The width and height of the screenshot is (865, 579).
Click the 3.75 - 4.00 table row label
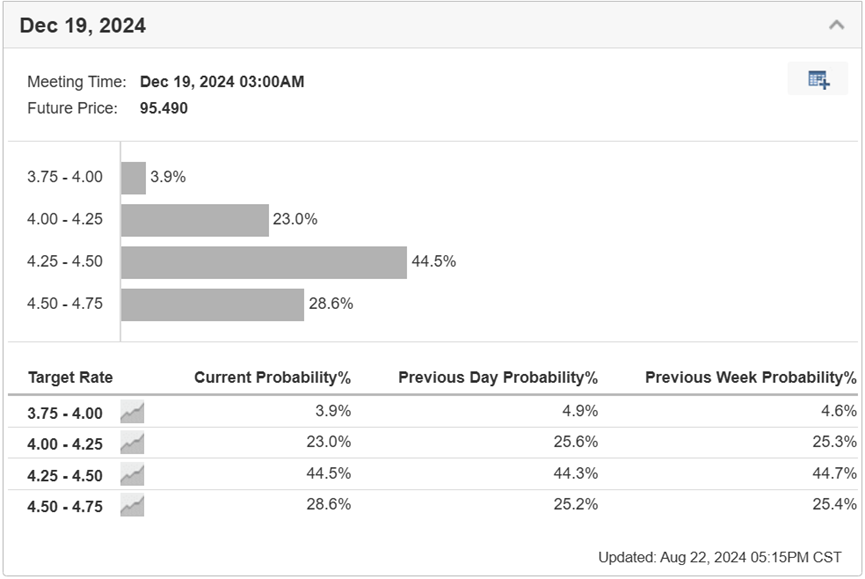(65, 413)
